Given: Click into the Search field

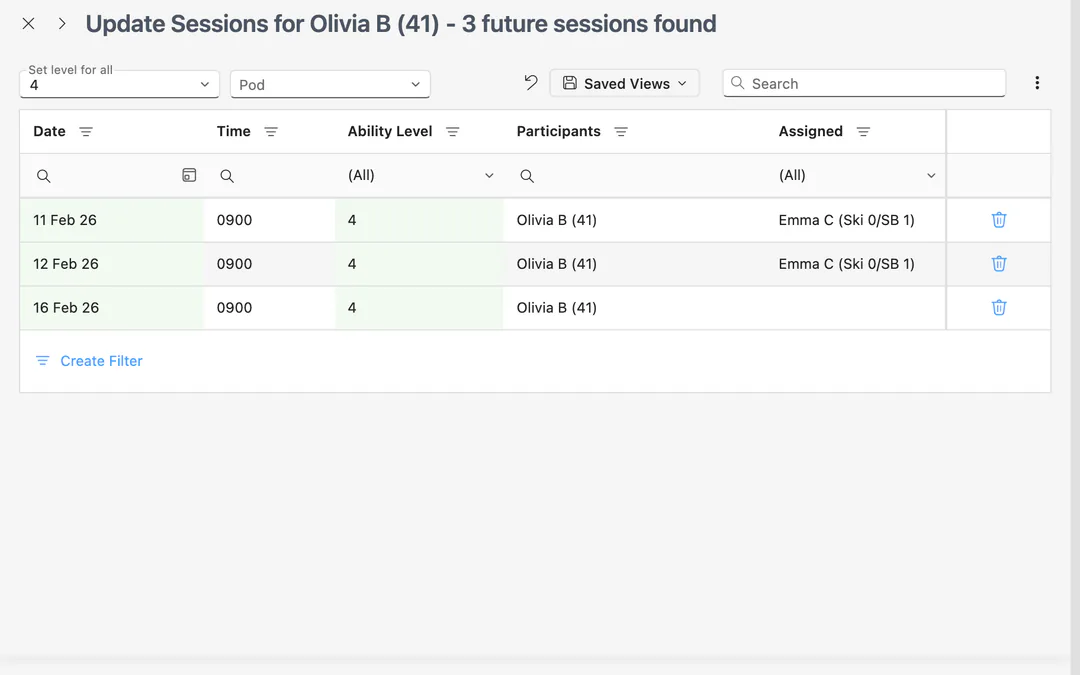Looking at the screenshot, I should click(x=864, y=83).
